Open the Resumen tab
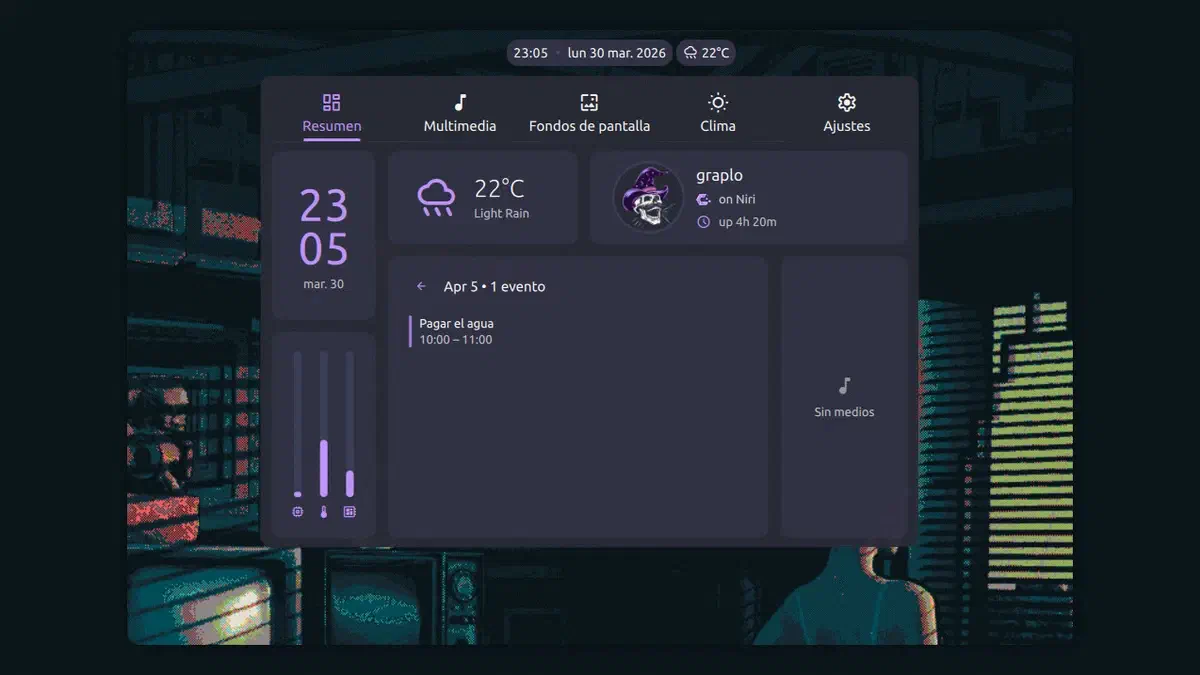The height and width of the screenshot is (675, 1200). click(x=331, y=114)
